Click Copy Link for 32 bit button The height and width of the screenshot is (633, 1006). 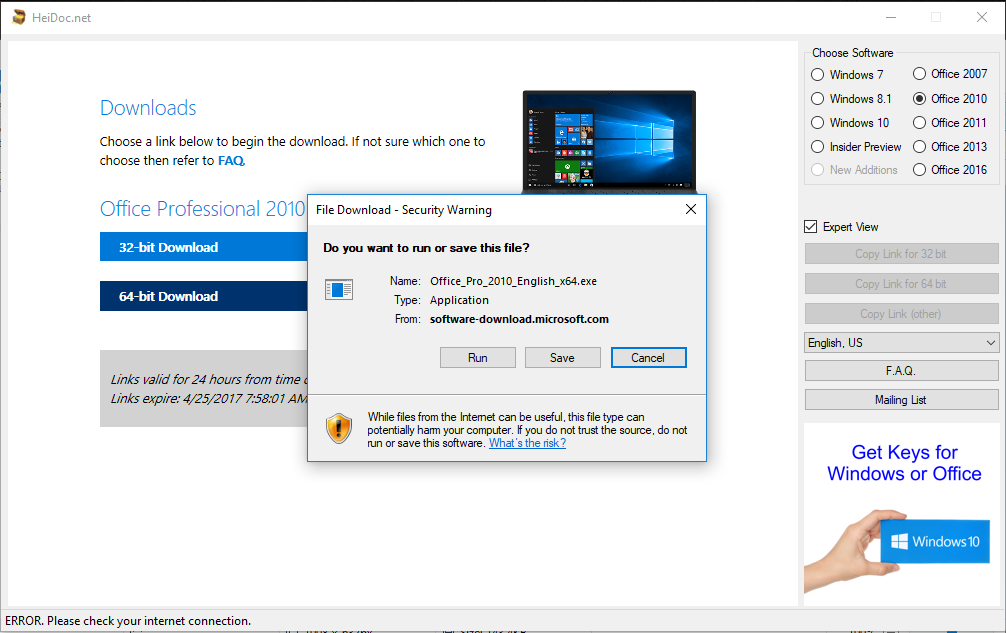pos(901,254)
